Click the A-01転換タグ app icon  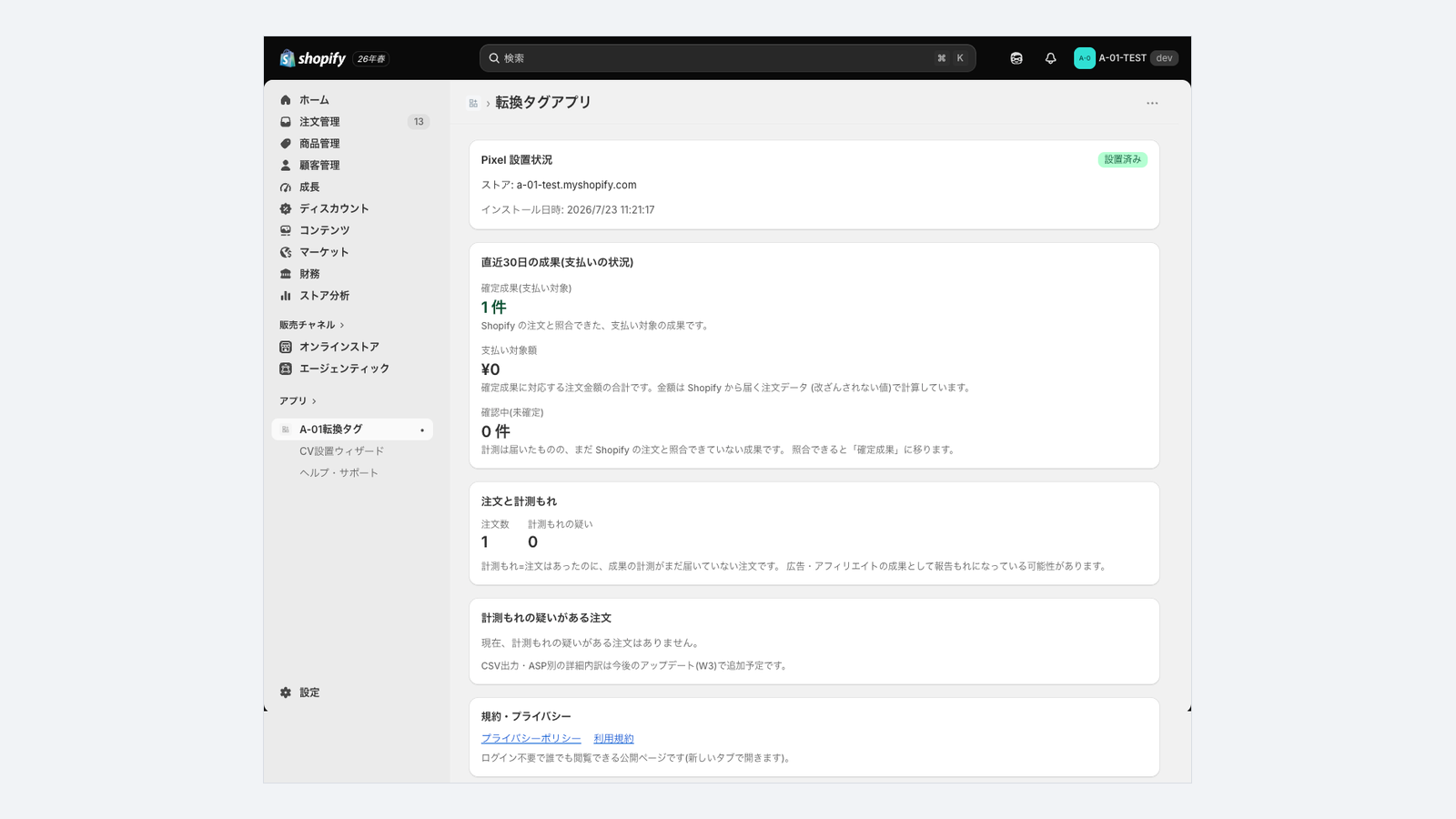(x=286, y=430)
